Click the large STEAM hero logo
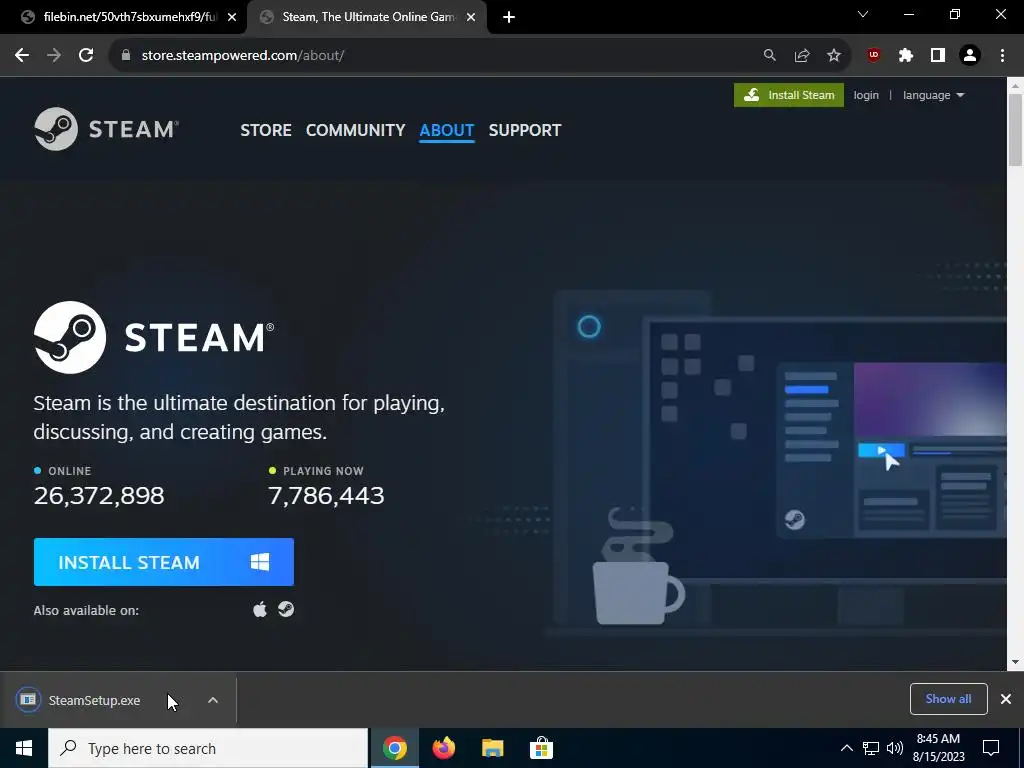This screenshot has width=1024, height=768. pyautogui.click(x=154, y=337)
